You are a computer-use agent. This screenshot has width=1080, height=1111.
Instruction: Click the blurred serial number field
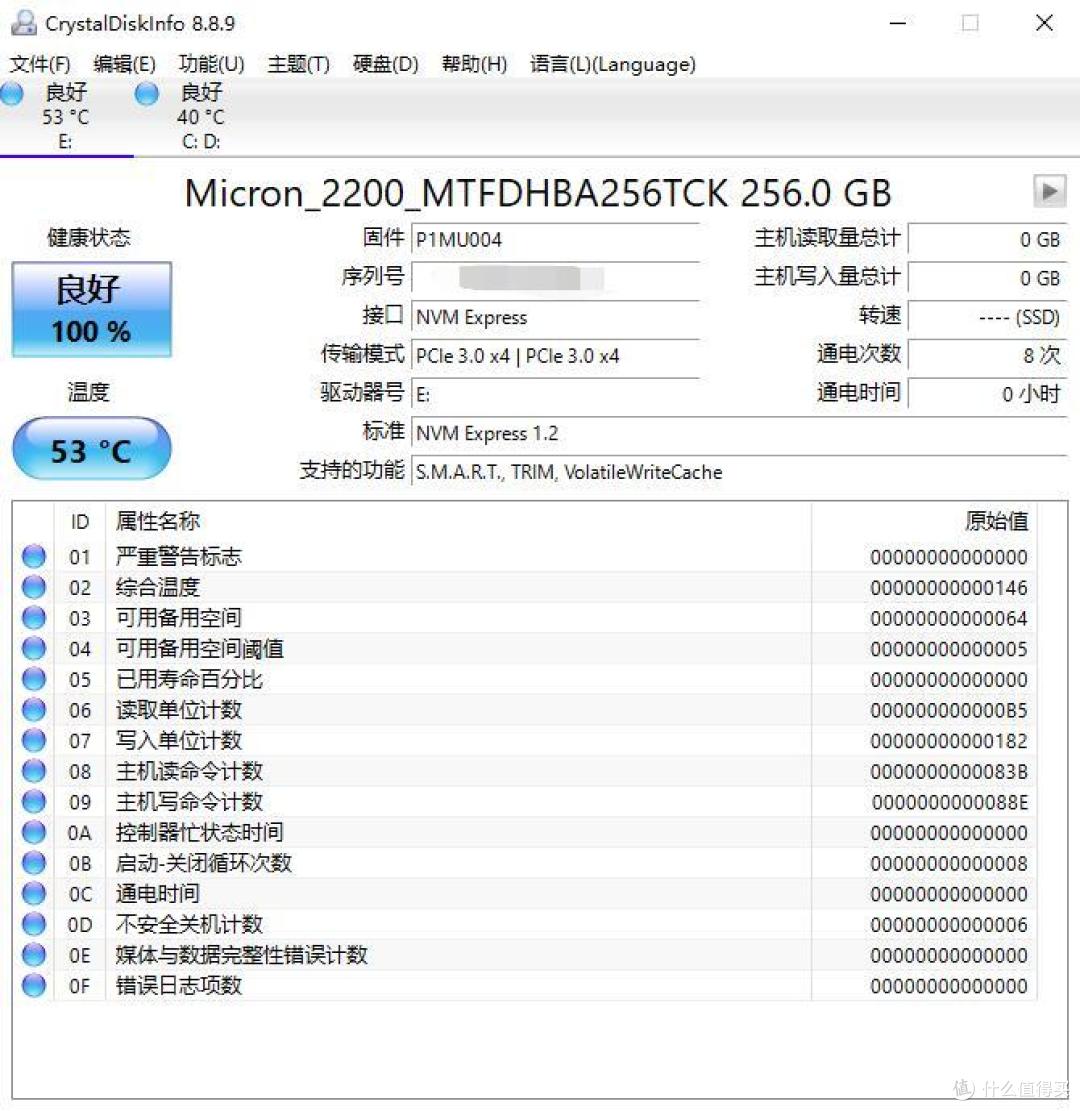[x=556, y=278]
